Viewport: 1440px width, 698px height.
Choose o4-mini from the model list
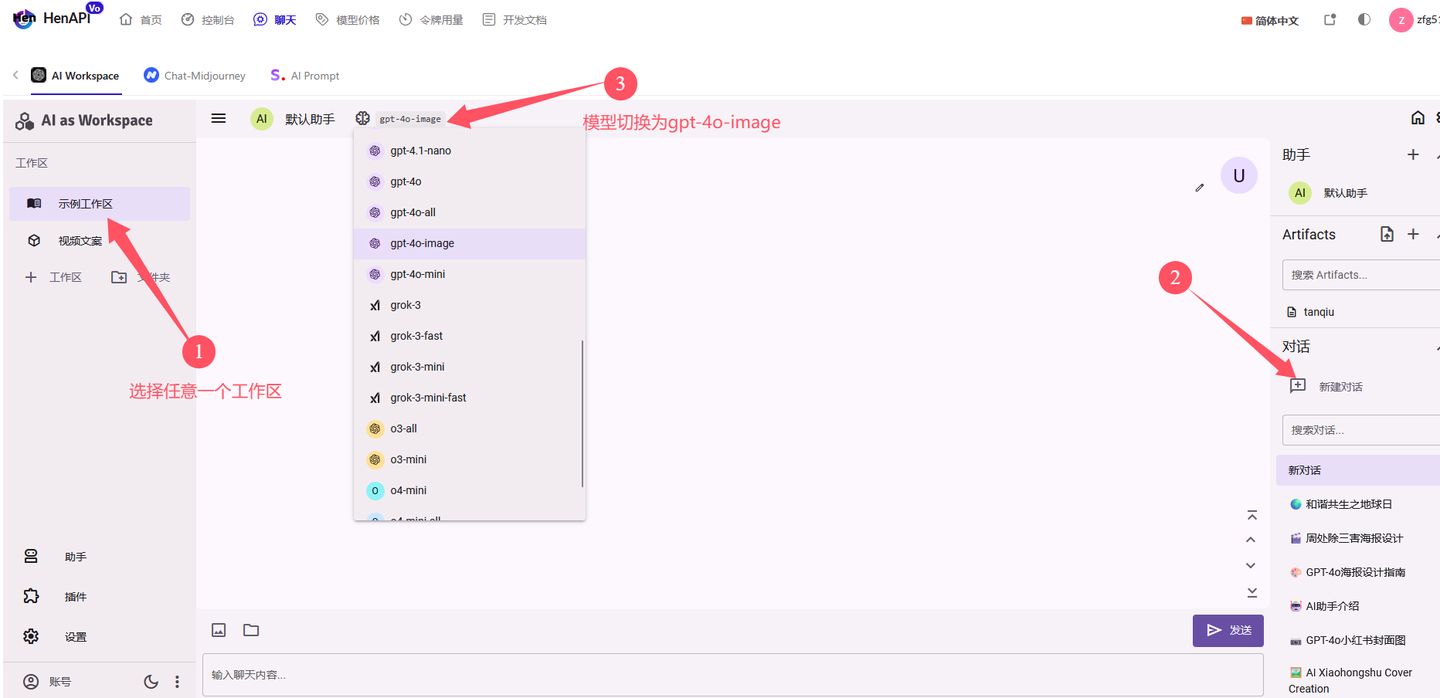click(469, 491)
